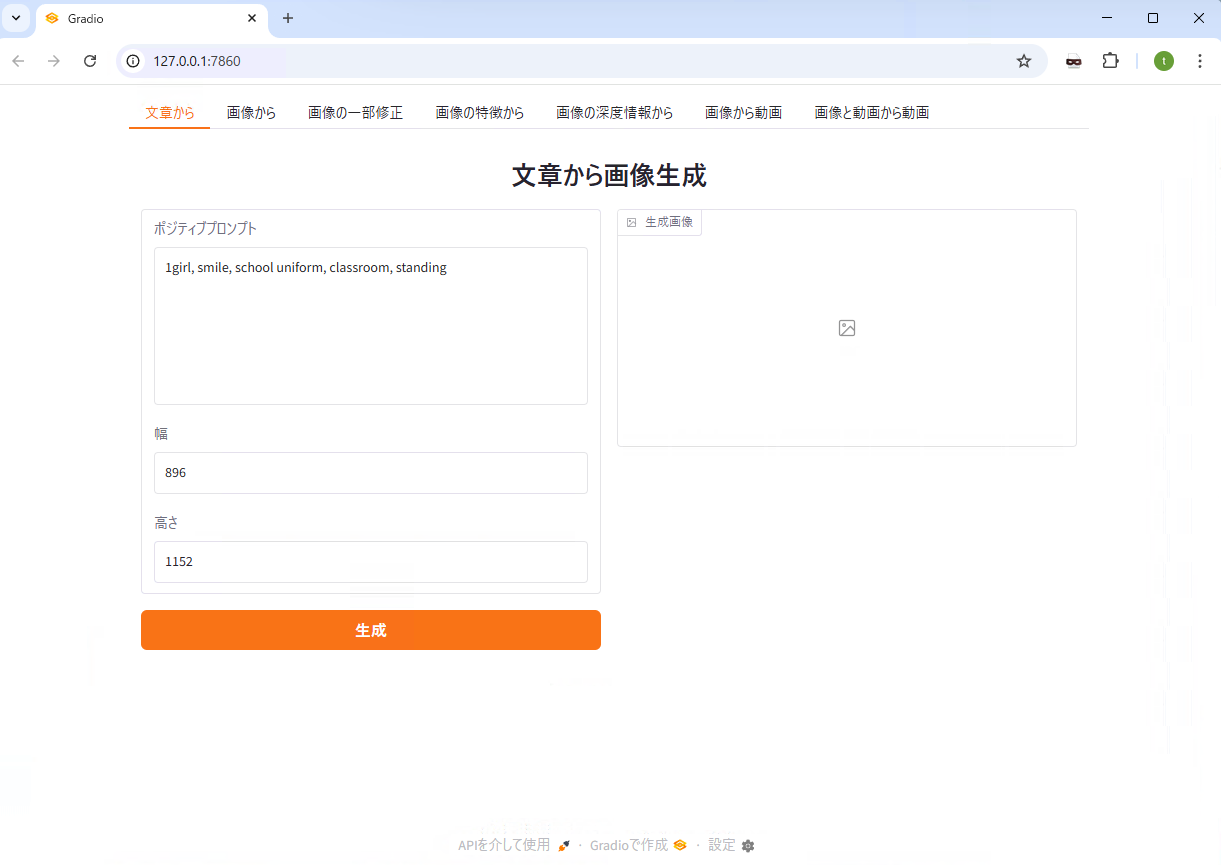Close the Gradio browser tab

[x=252, y=18]
